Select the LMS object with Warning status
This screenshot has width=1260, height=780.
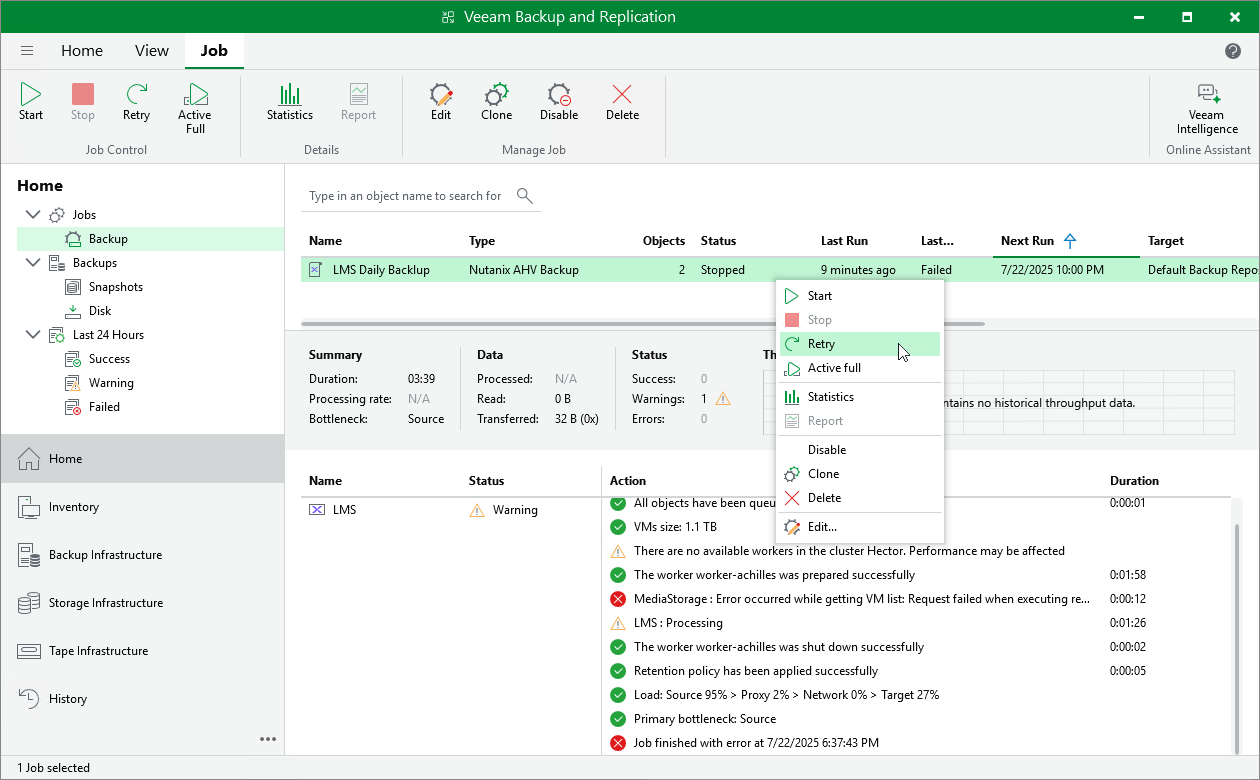(x=450, y=510)
